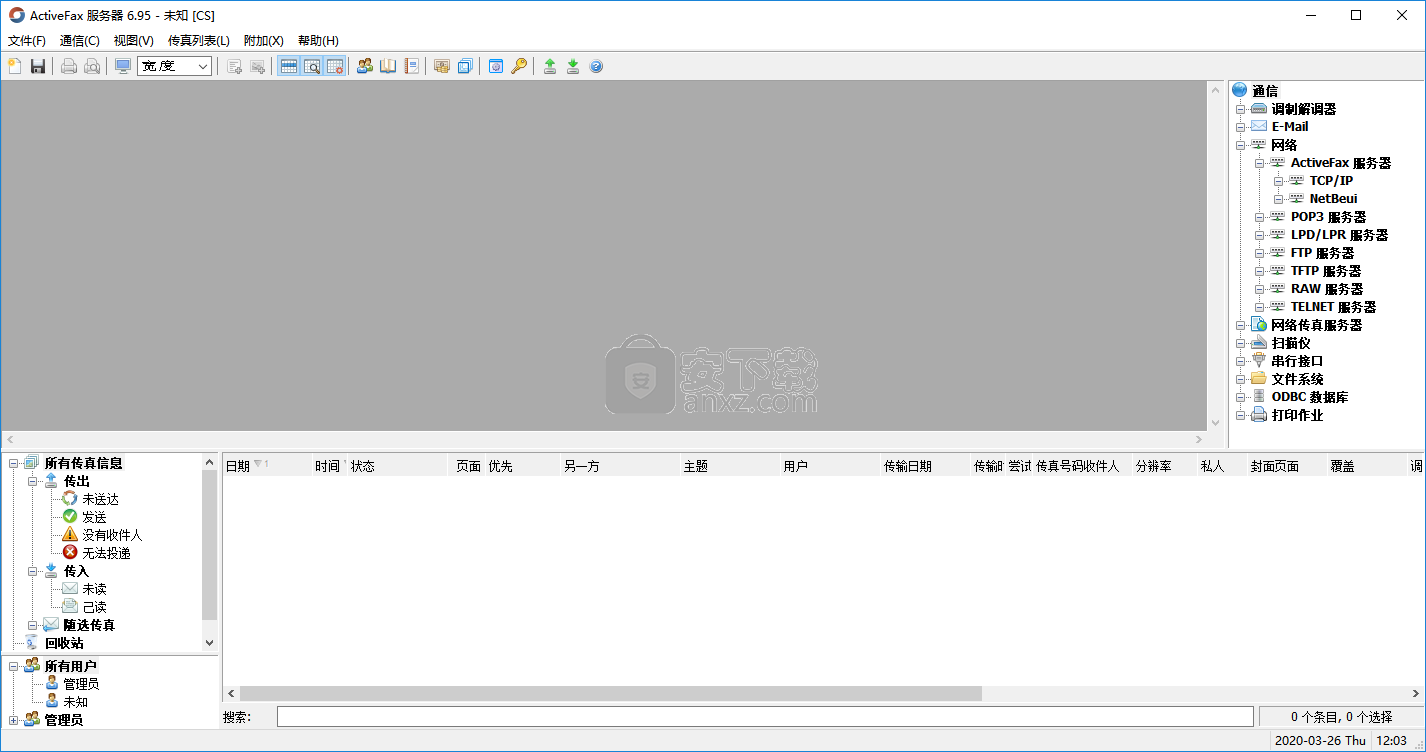Image resolution: width=1426 pixels, height=752 pixels.
Task: Click the green download arrow icon
Action: pyautogui.click(x=573, y=66)
